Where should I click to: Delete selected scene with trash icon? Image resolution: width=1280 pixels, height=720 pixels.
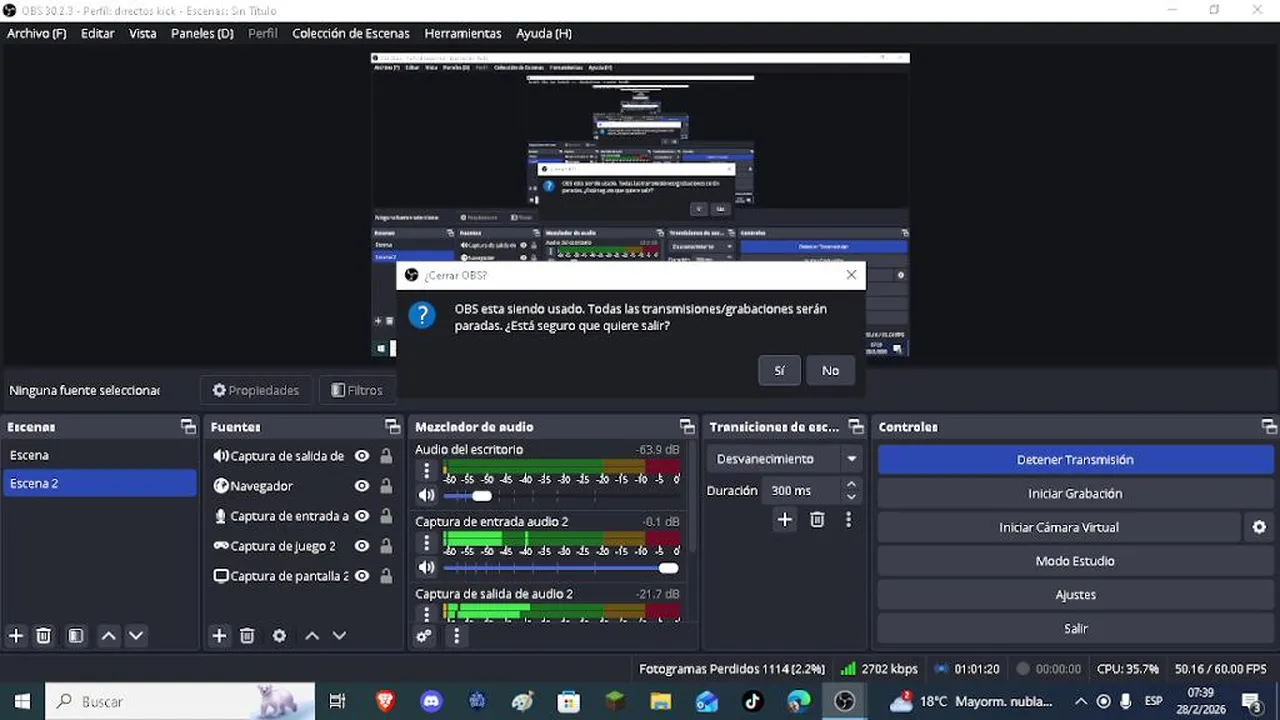pos(44,635)
